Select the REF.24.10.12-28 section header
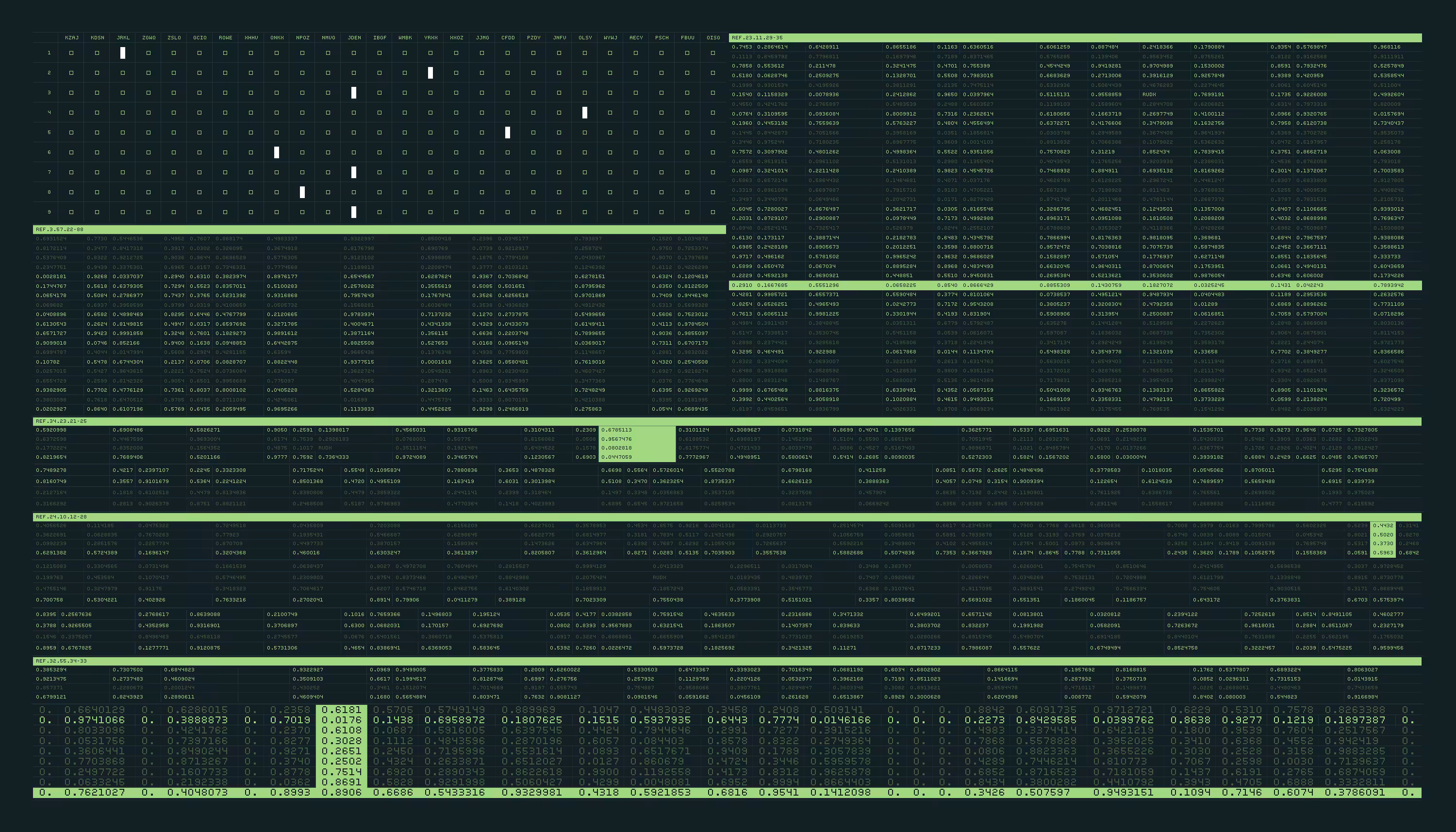The width and height of the screenshot is (1456, 832). click(727, 517)
